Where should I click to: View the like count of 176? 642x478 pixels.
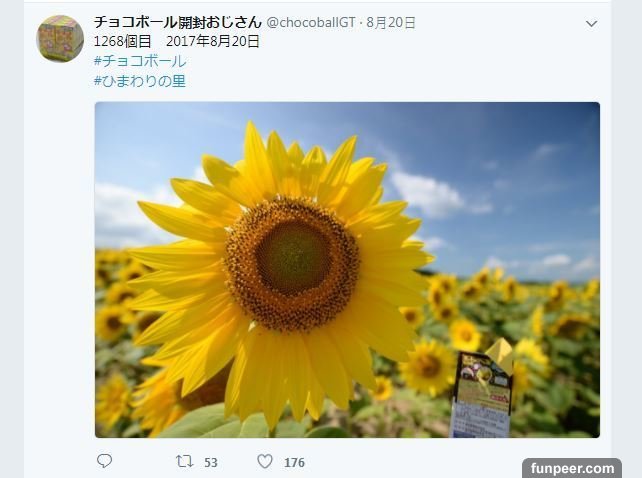point(294,462)
